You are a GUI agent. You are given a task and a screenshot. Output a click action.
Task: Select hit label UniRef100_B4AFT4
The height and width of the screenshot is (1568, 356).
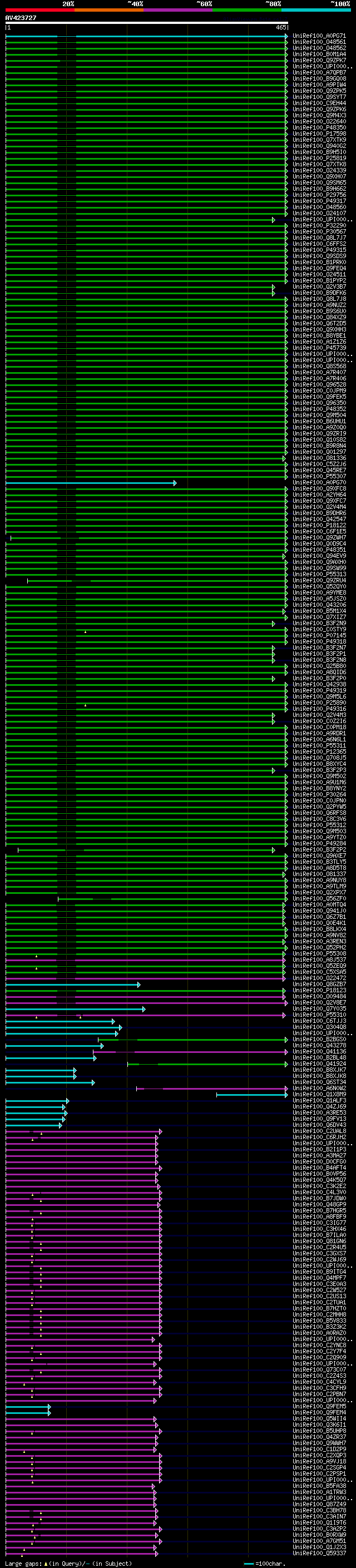pos(319,1168)
